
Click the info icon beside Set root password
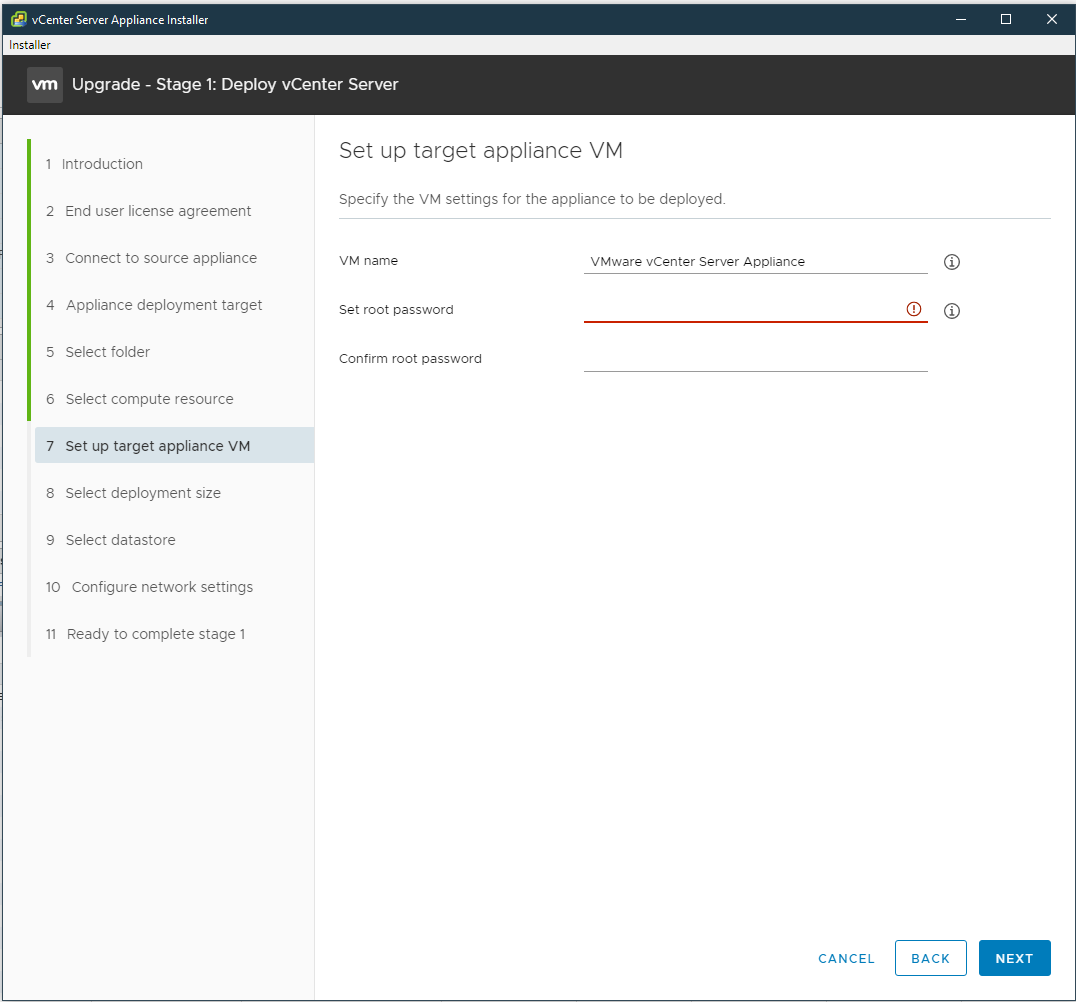(951, 310)
